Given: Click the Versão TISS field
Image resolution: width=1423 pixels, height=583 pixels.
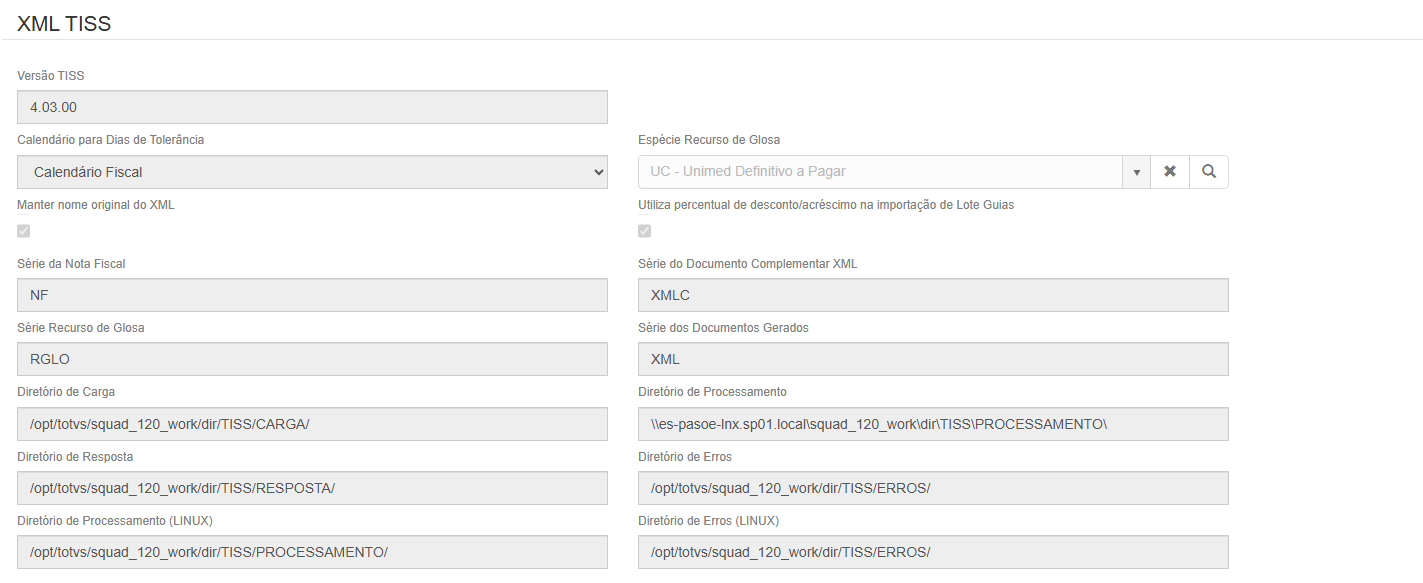Looking at the screenshot, I should [312, 107].
